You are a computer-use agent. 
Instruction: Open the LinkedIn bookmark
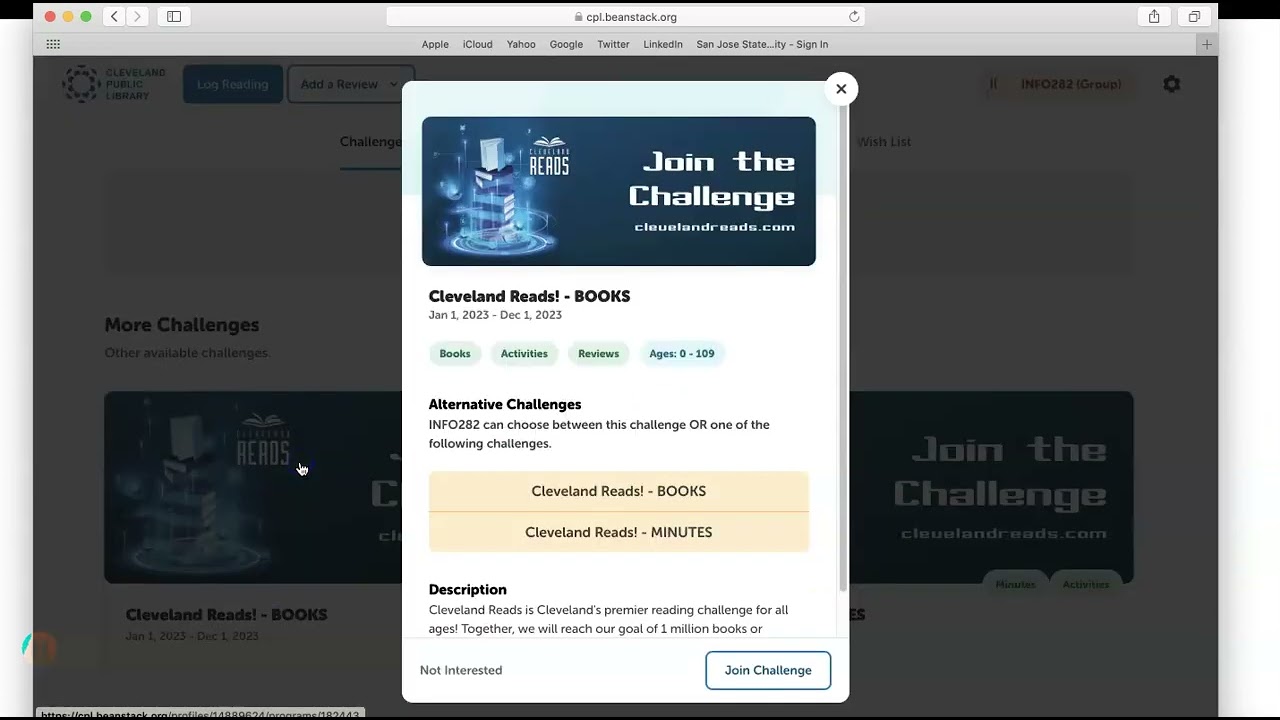[663, 44]
